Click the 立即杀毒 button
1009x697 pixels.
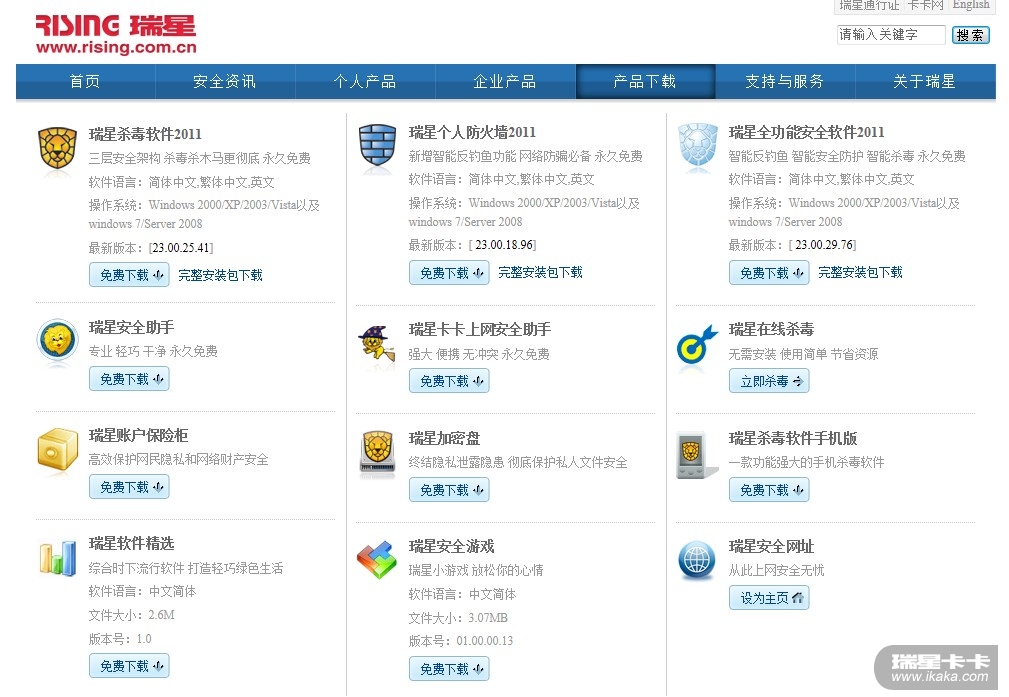pyautogui.click(x=769, y=381)
